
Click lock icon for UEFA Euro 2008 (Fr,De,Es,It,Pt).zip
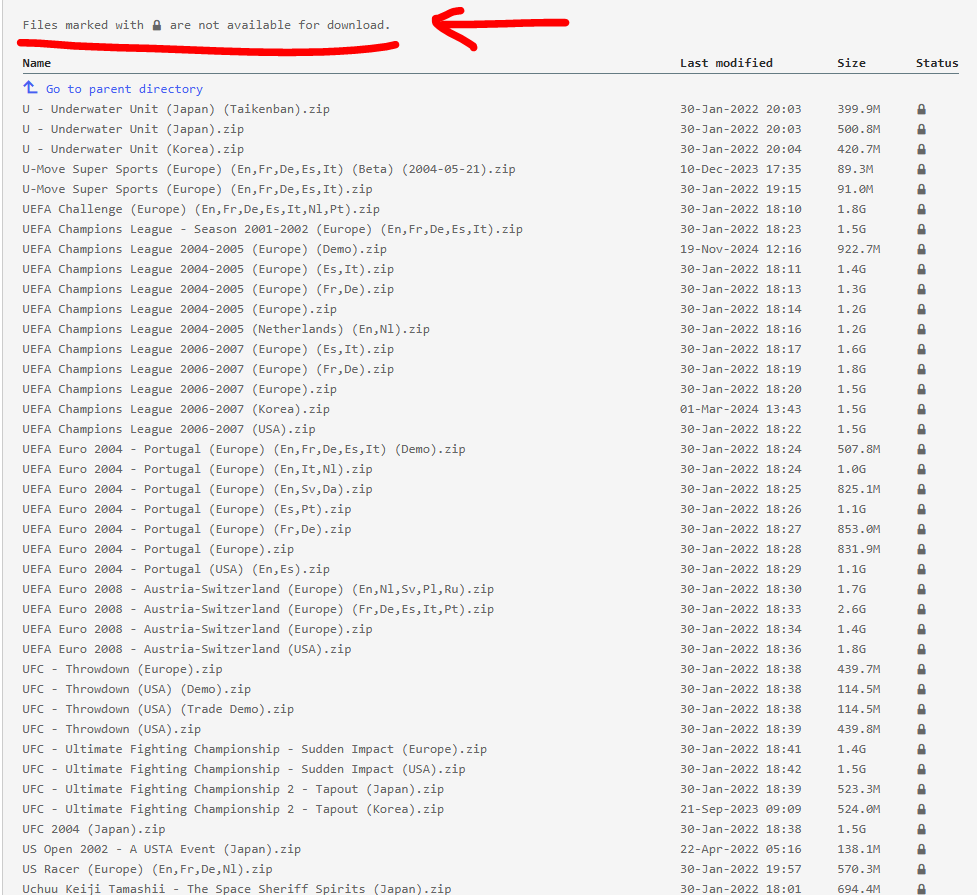click(x=921, y=609)
